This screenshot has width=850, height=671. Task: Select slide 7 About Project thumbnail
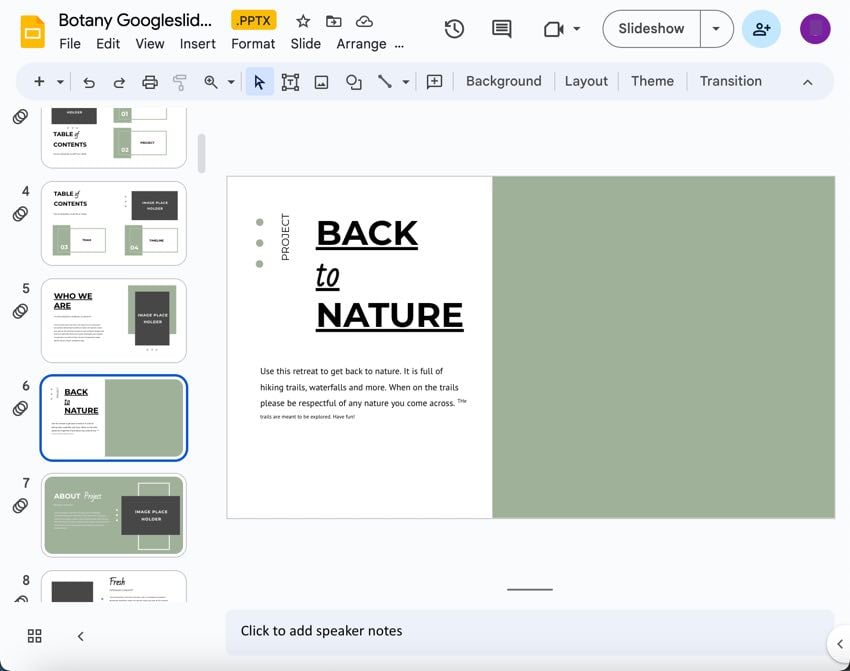click(114, 515)
